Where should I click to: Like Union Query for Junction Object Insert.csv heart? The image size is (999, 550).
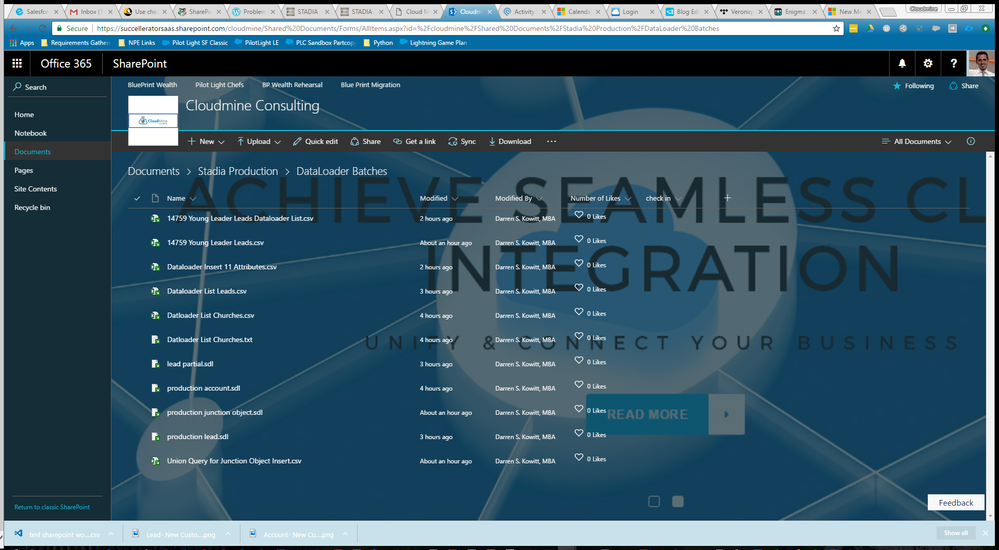(579, 458)
